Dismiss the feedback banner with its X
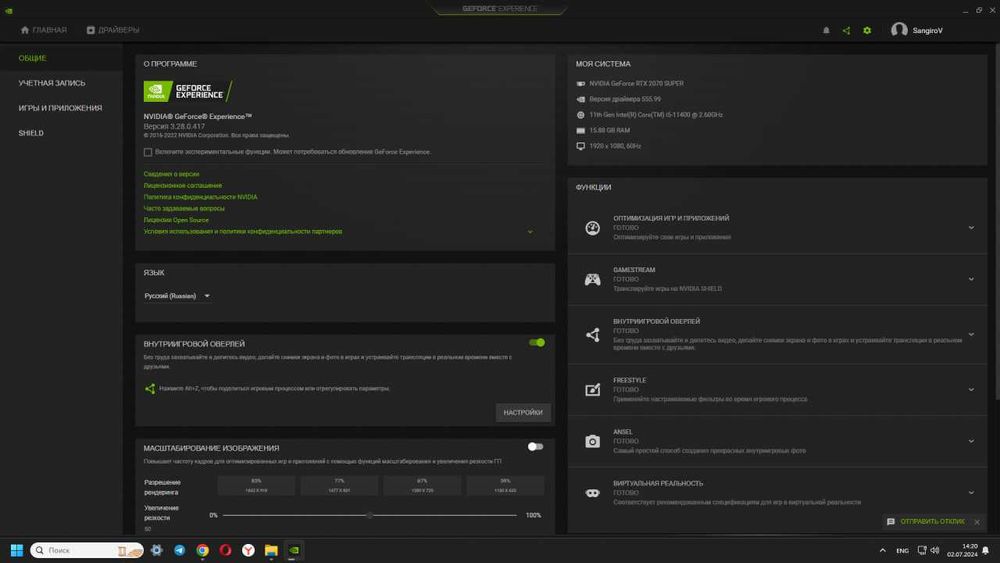This screenshot has height=563, width=1000. [977, 522]
